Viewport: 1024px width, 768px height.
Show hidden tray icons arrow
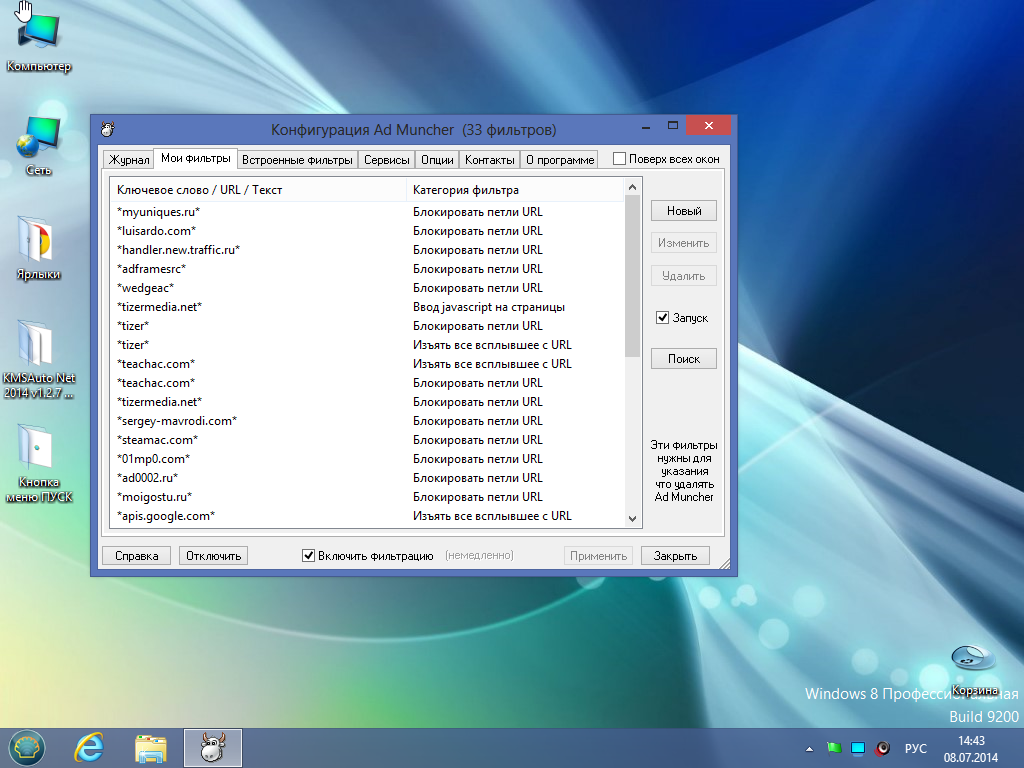809,748
